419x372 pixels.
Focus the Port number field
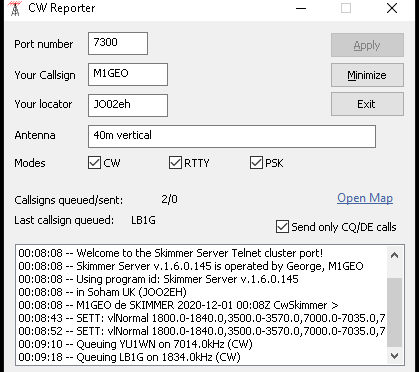118,43
